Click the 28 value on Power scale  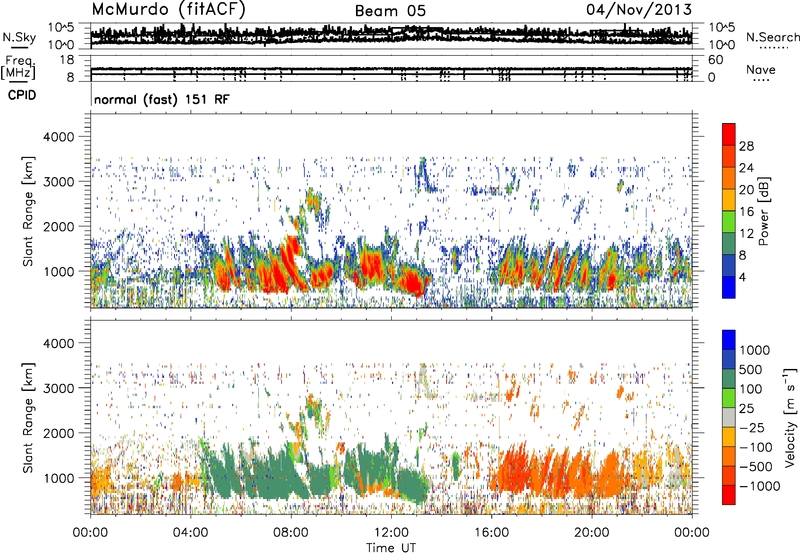pyautogui.click(x=746, y=146)
